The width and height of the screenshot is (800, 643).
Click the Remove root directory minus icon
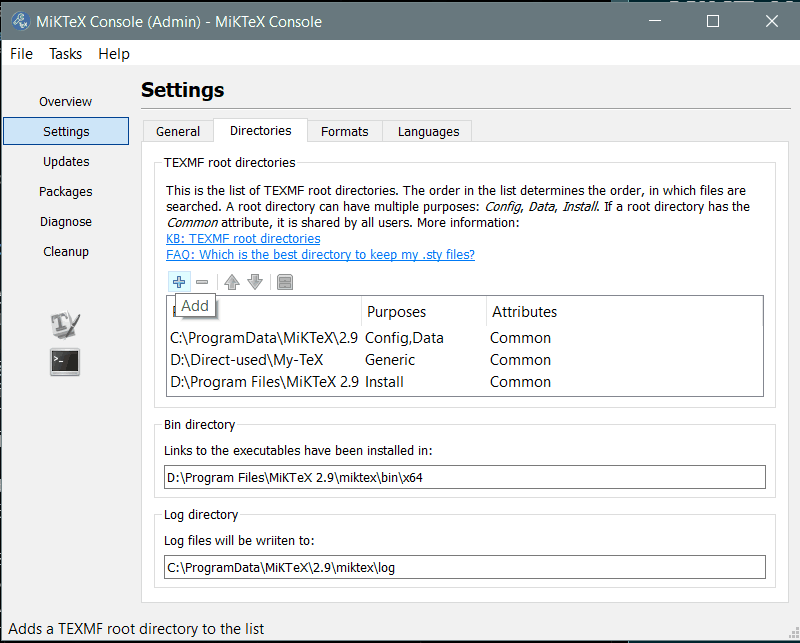202,282
